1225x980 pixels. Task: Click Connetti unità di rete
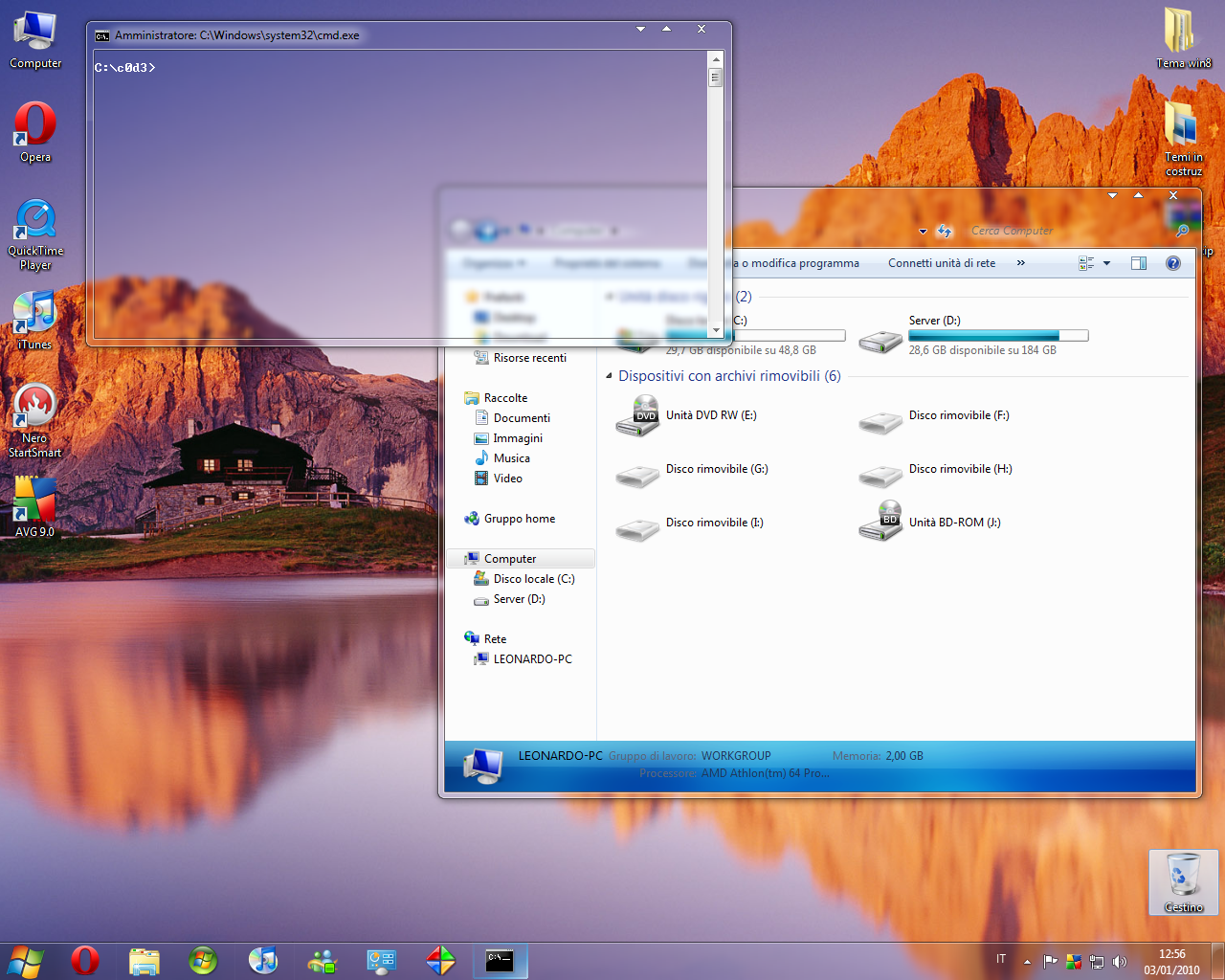[942, 262]
